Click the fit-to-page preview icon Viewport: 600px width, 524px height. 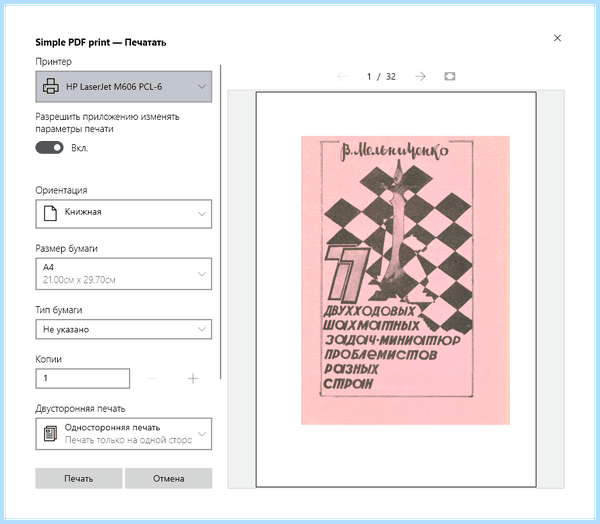point(450,76)
